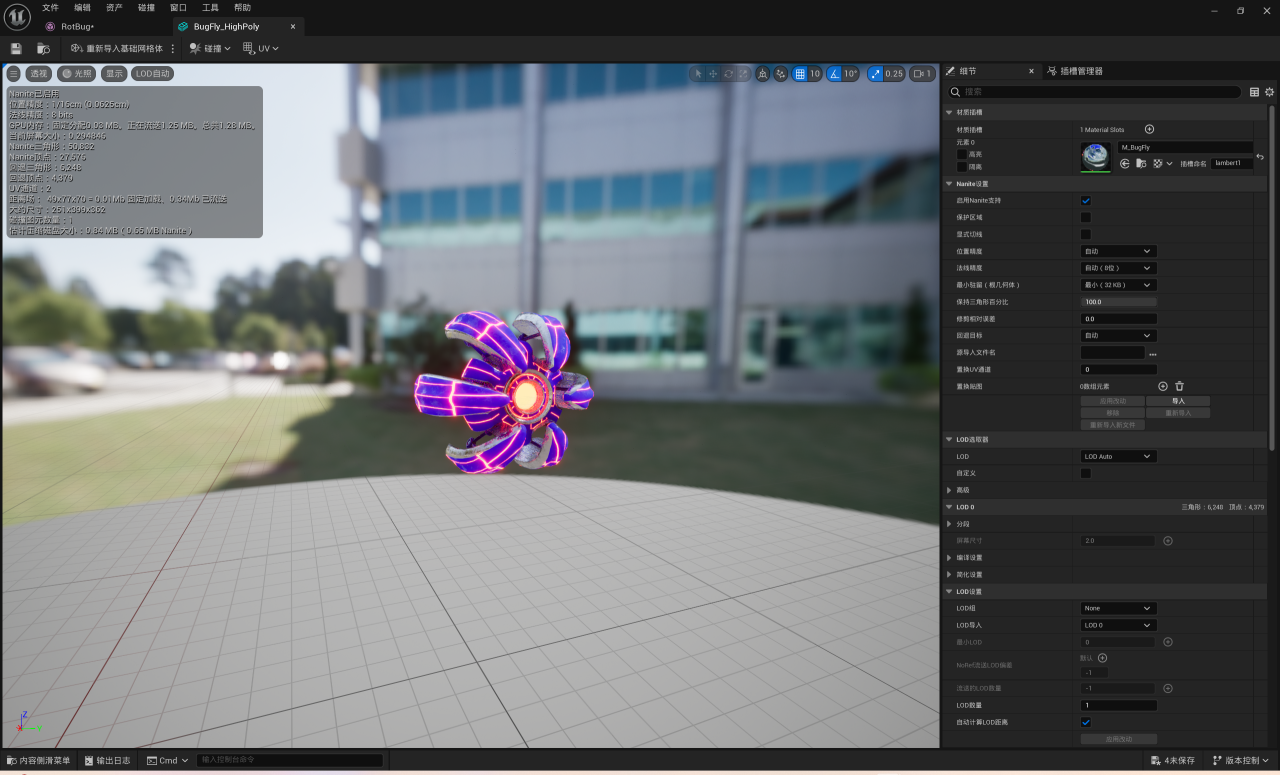Expand the 简化设置 section
1280x775 pixels.
coord(949,575)
